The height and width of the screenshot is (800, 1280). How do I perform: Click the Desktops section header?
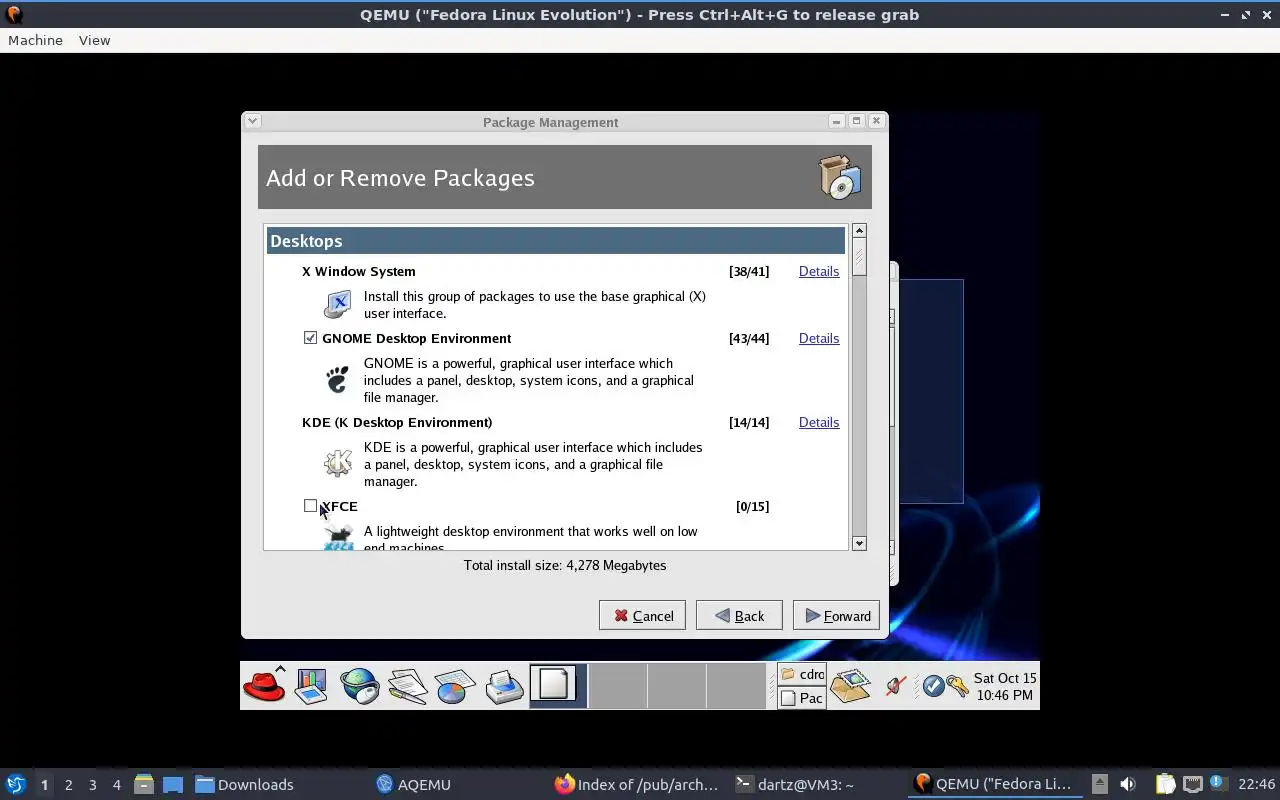(556, 240)
